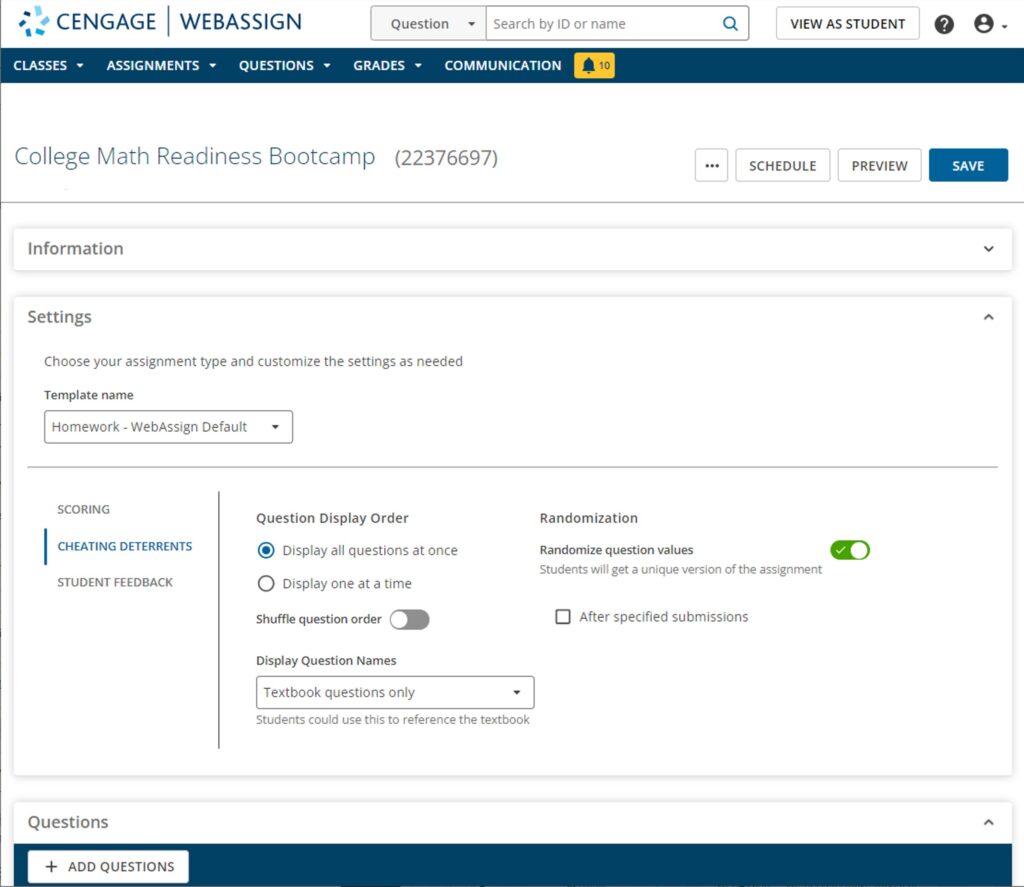Switch to the Scoring tab
The height and width of the screenshot is (887, 1024).
(83, 509)
